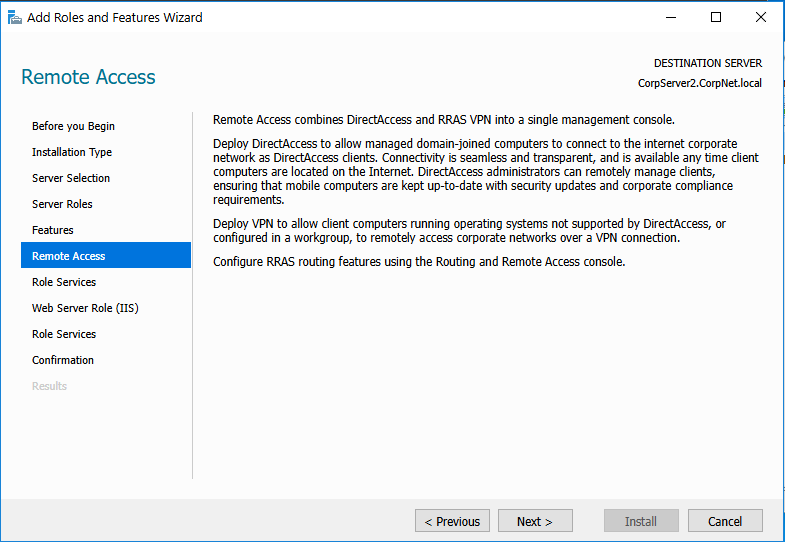This screenshot has height=542, width=785.
Task: Click the greyed-out Results step
Action: coord(49,386)
